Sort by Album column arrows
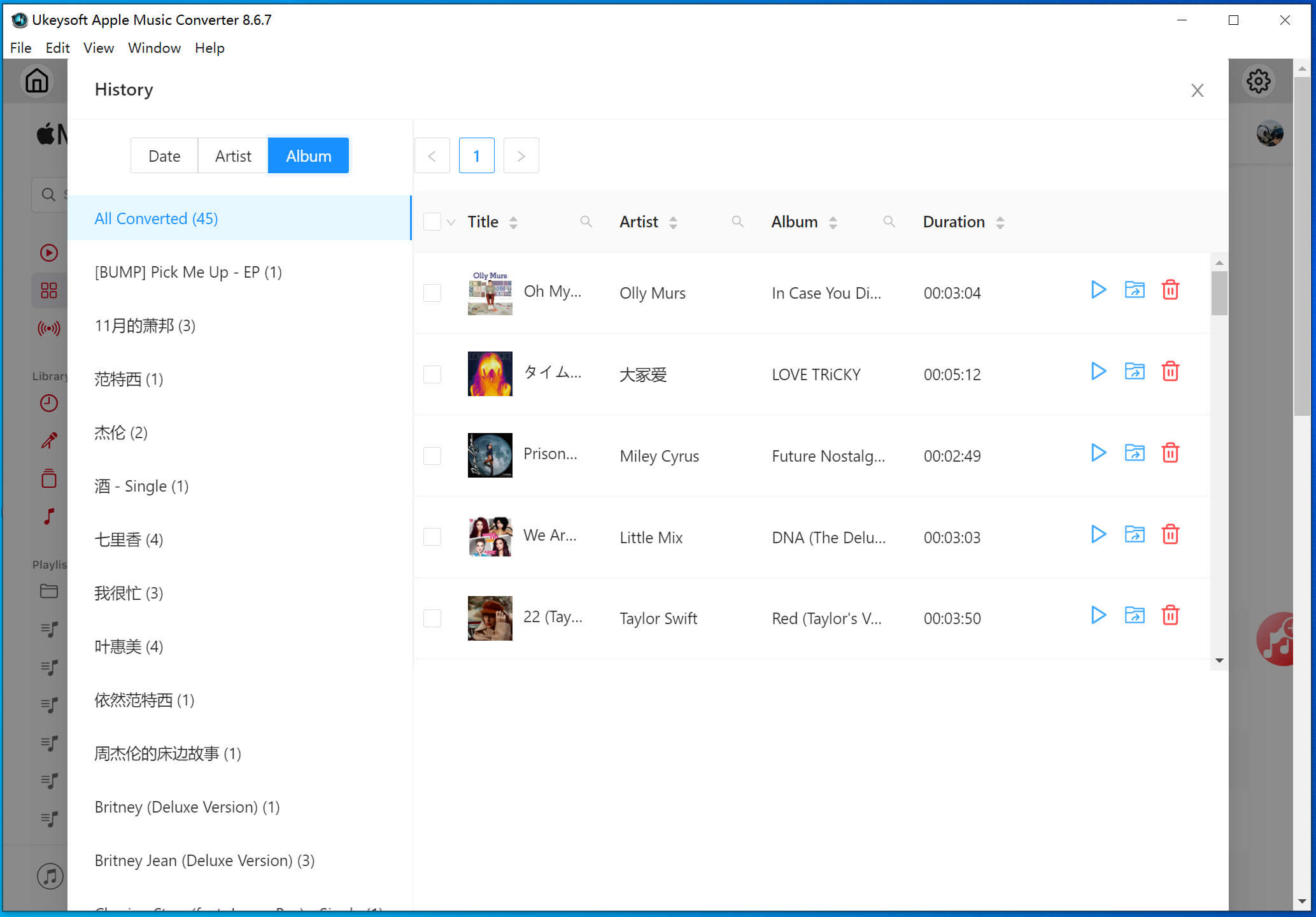The width and height of the screenshot is (1316, 917). 833,222
